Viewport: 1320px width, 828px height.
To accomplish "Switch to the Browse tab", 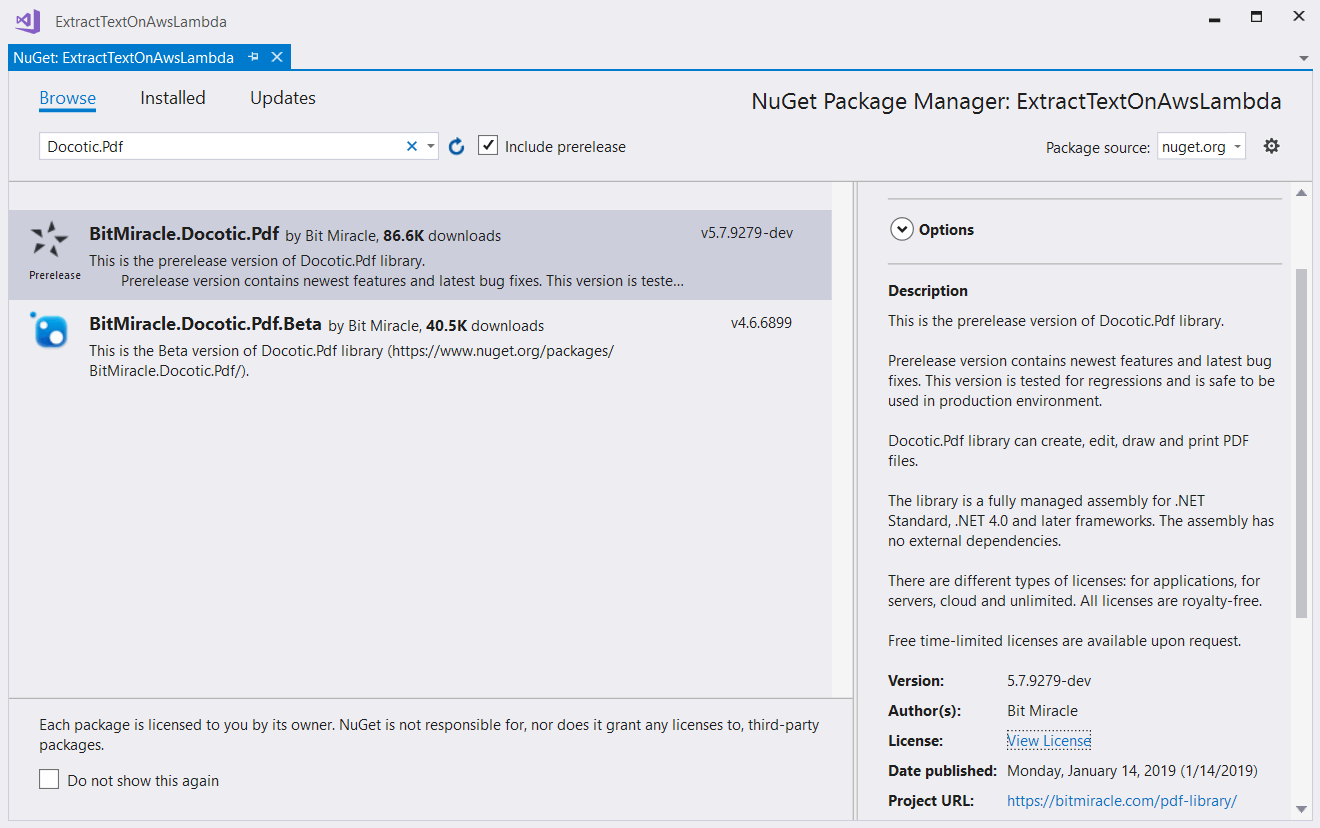I will click(x=68, y=98).
